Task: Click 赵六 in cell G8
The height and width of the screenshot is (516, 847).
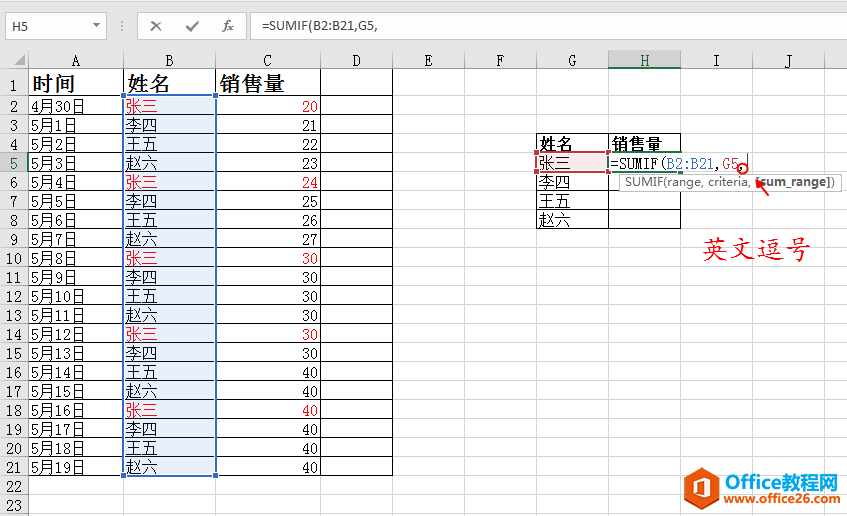Action: pyautogui.click(x=572, y=219)
